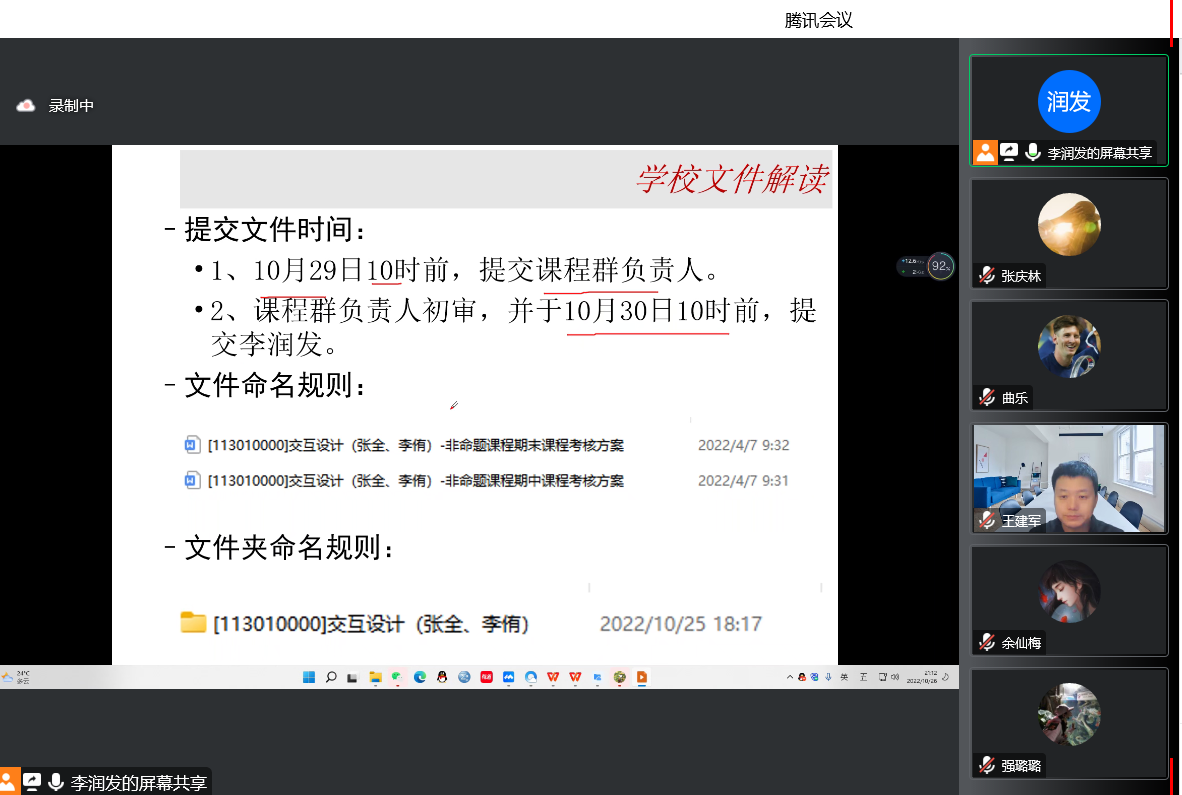
Task: Open File Explorer from the taskbar
Action: pyautogui.click(x=375, y=677)
